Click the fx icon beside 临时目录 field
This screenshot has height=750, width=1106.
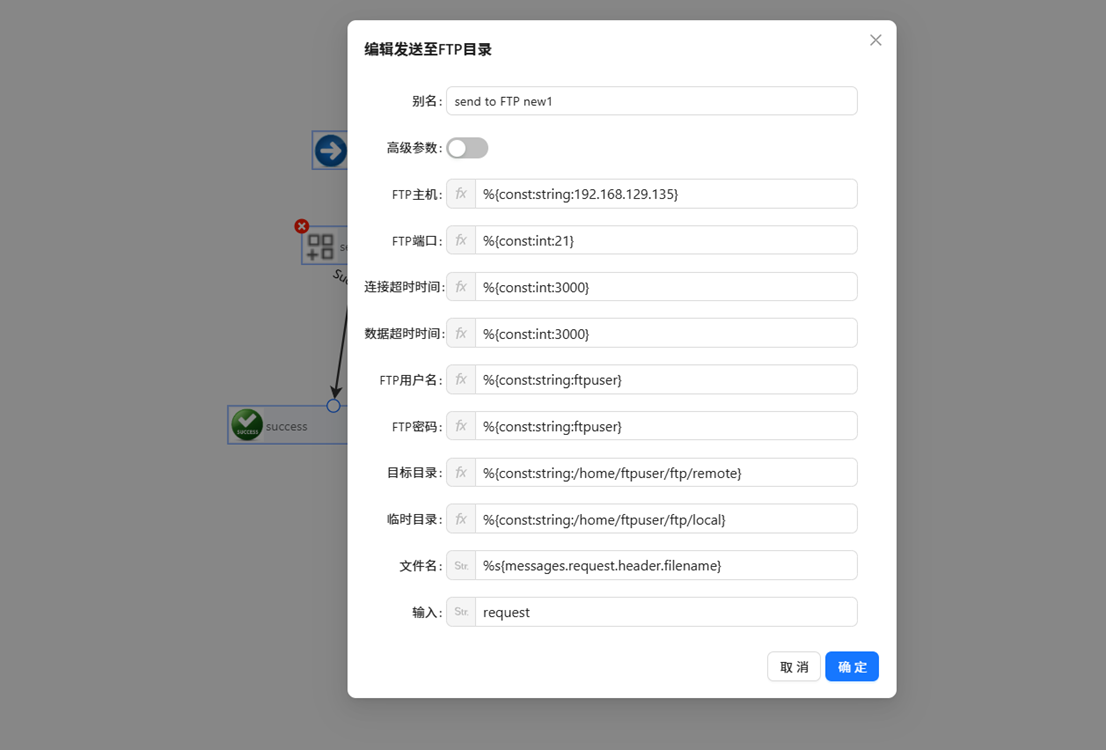[x=461, y=519]
